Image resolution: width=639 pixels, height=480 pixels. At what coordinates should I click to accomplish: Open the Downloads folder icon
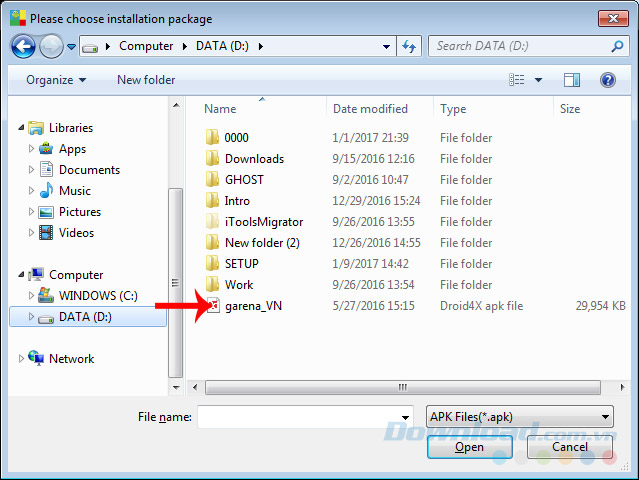tap(212, 159)
